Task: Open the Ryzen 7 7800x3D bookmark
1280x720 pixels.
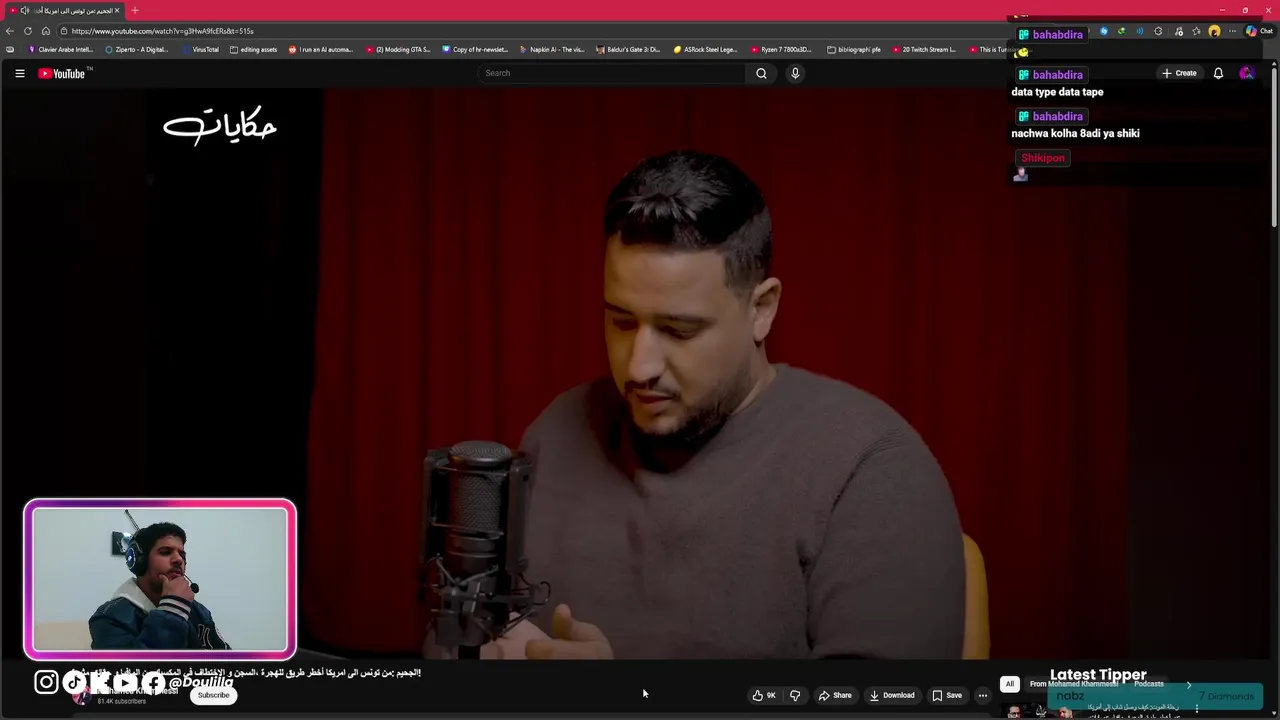Action: pyautogui.click(x=782, y=49)
